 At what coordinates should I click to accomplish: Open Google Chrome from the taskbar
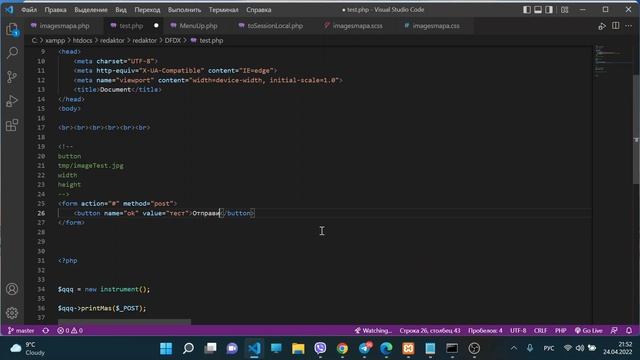pyautogui.click(x=342, y=348)
